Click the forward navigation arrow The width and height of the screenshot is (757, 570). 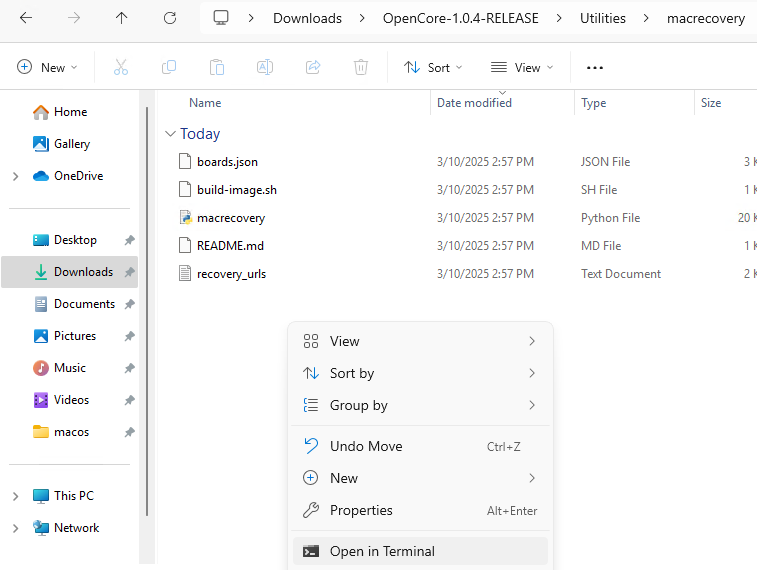[74, 18]
